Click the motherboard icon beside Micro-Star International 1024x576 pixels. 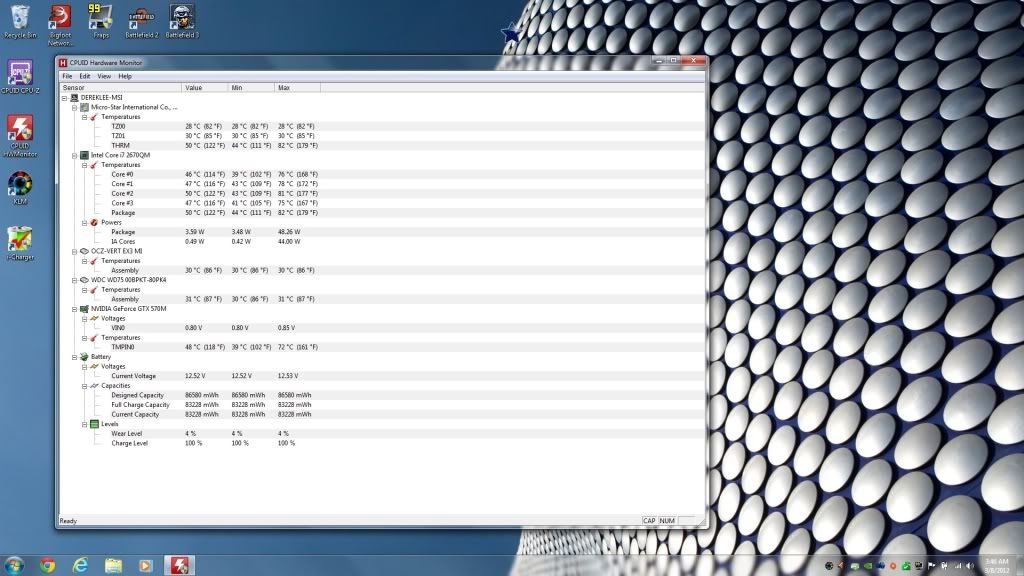(84, 107)
